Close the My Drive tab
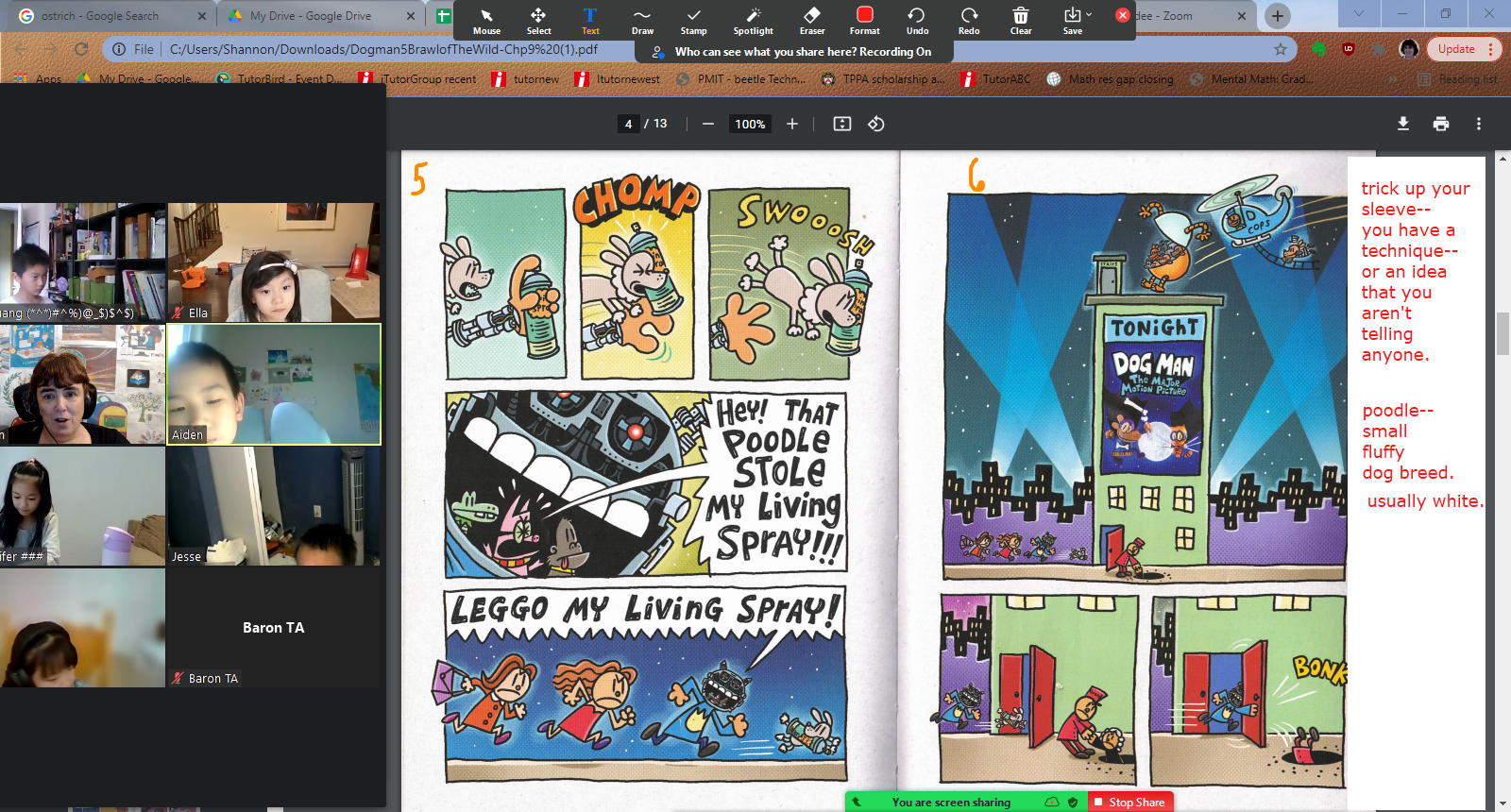Image resolution: width=1511 pixels, height=812 pixels. pyautogui.click(x=411, y=16)
